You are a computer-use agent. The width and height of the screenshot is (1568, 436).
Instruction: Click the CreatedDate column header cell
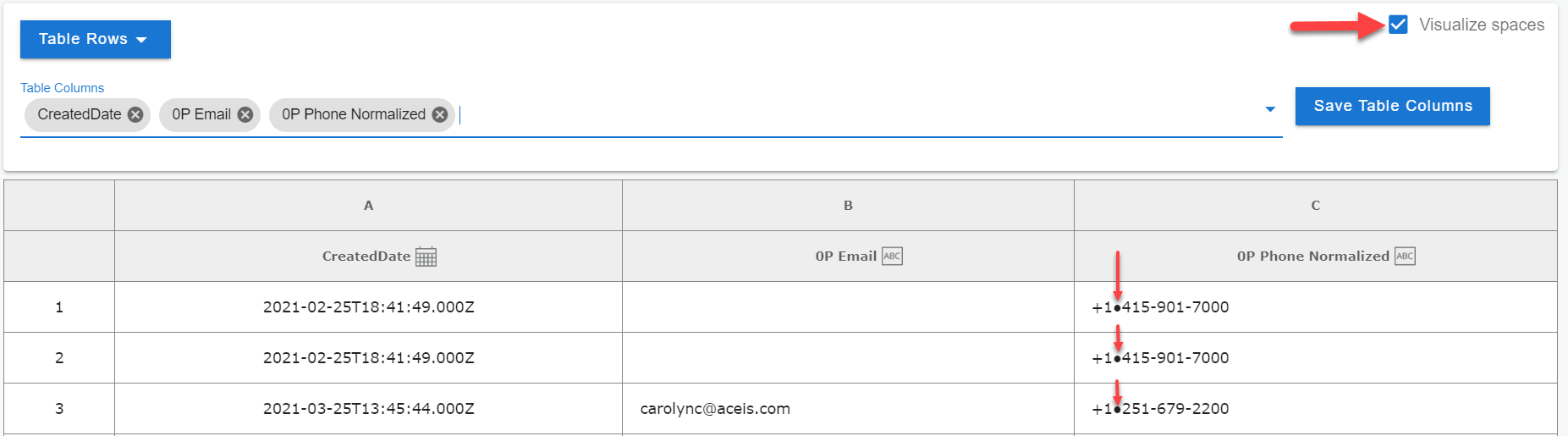pos(368,256)
